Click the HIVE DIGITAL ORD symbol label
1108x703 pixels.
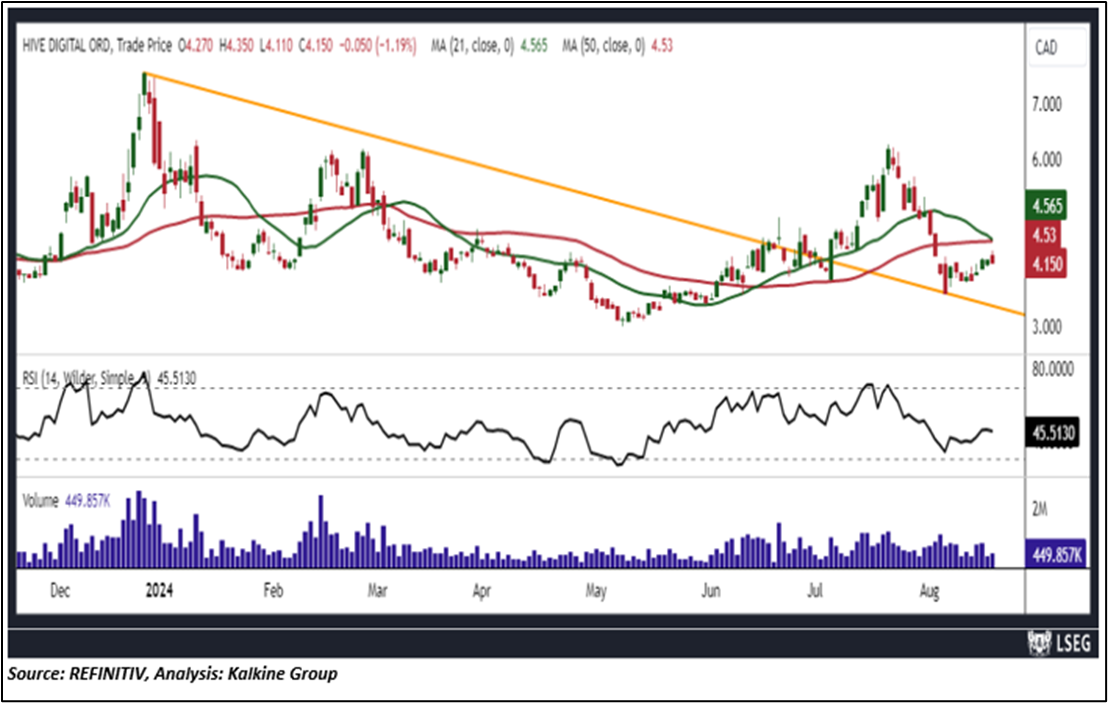click(x=66, y=46)
